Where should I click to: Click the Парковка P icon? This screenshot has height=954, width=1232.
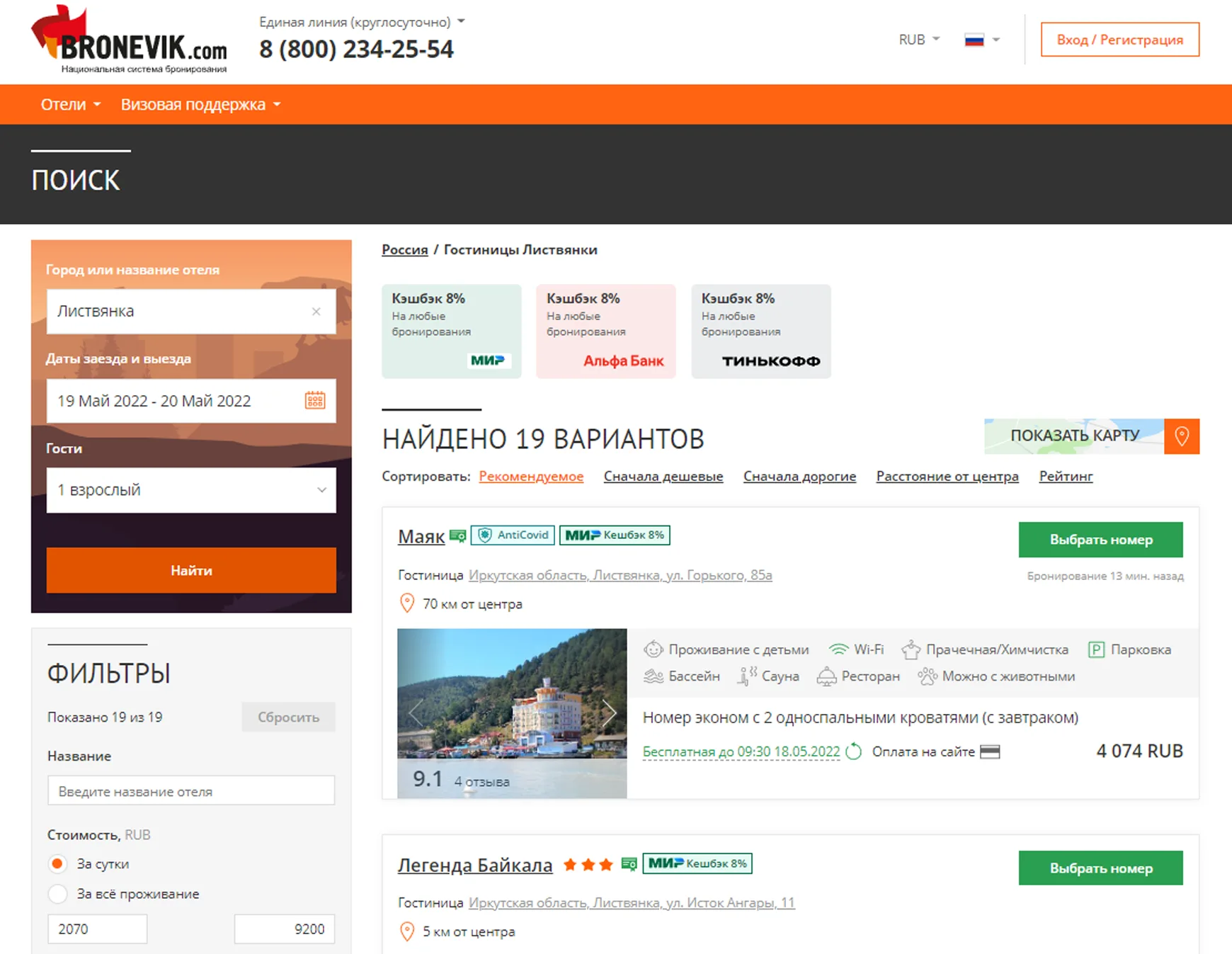(1096, 649)
